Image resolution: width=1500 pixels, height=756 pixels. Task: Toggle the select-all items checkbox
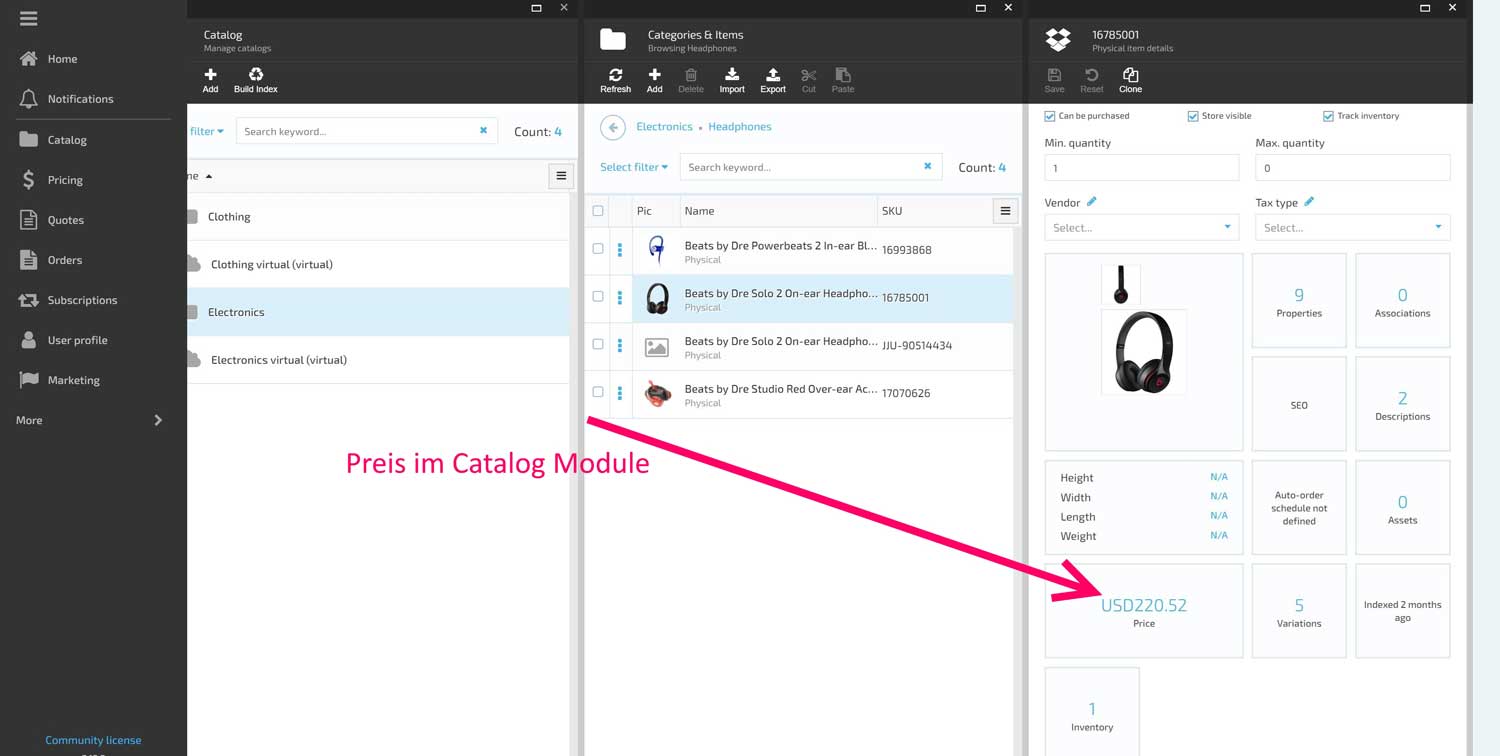[598, 211]
